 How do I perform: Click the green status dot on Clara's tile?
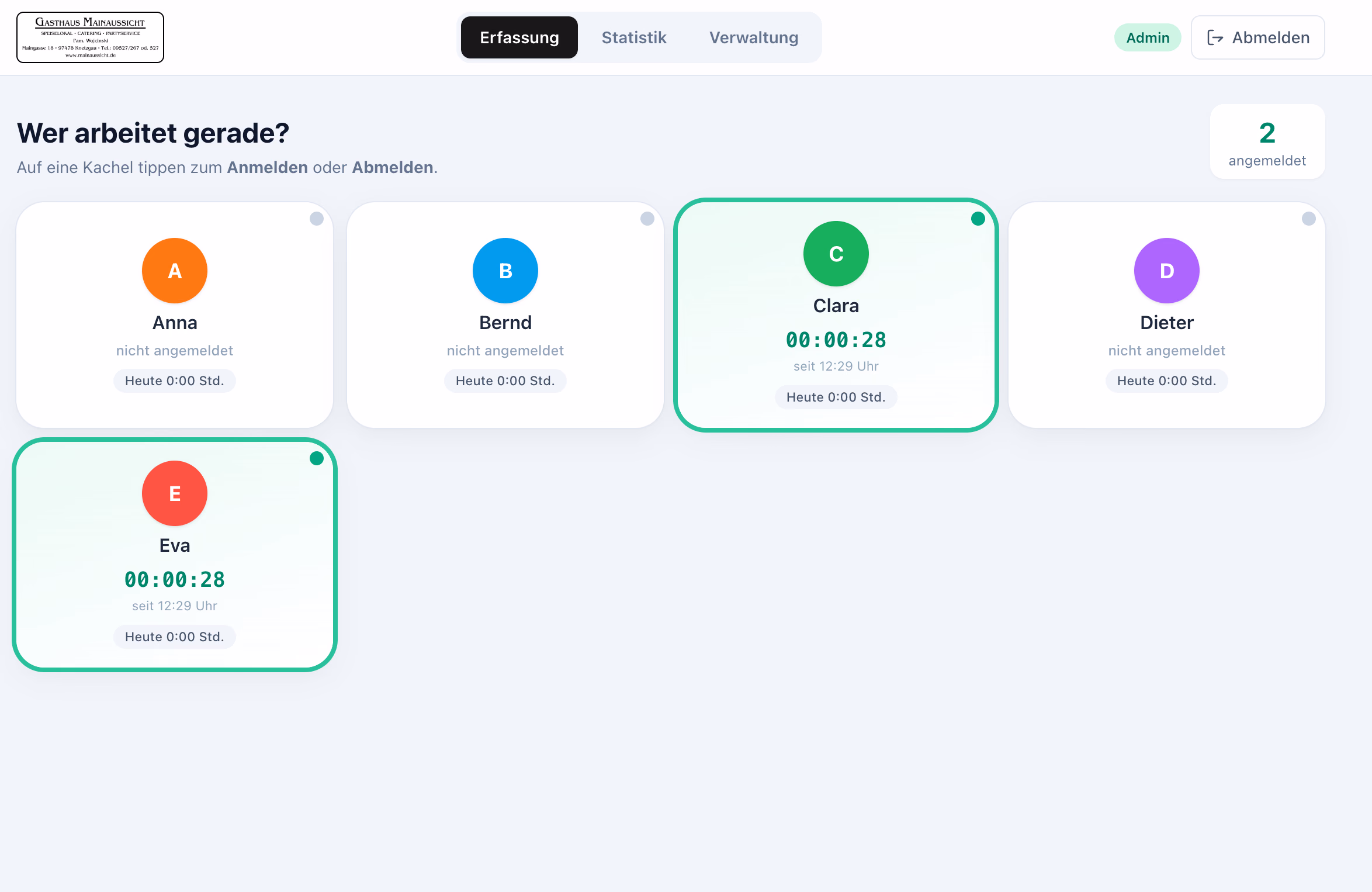(978, 219)
